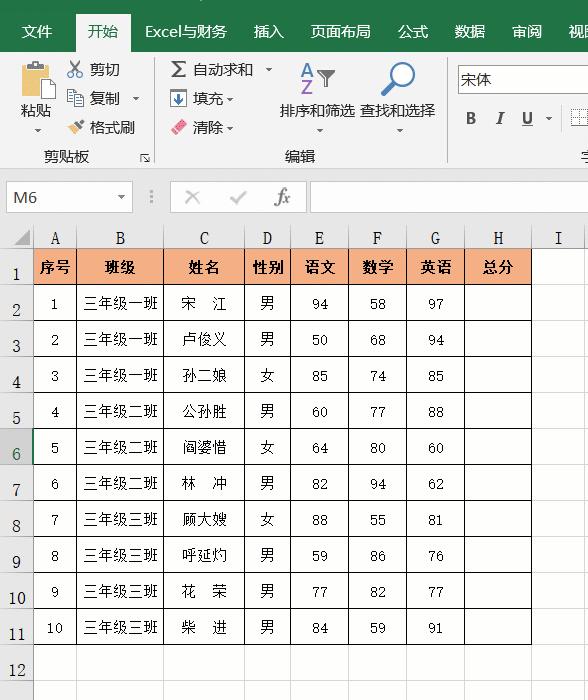
Task: Switch to the 数据 Data tab
Action: point(470,32)
